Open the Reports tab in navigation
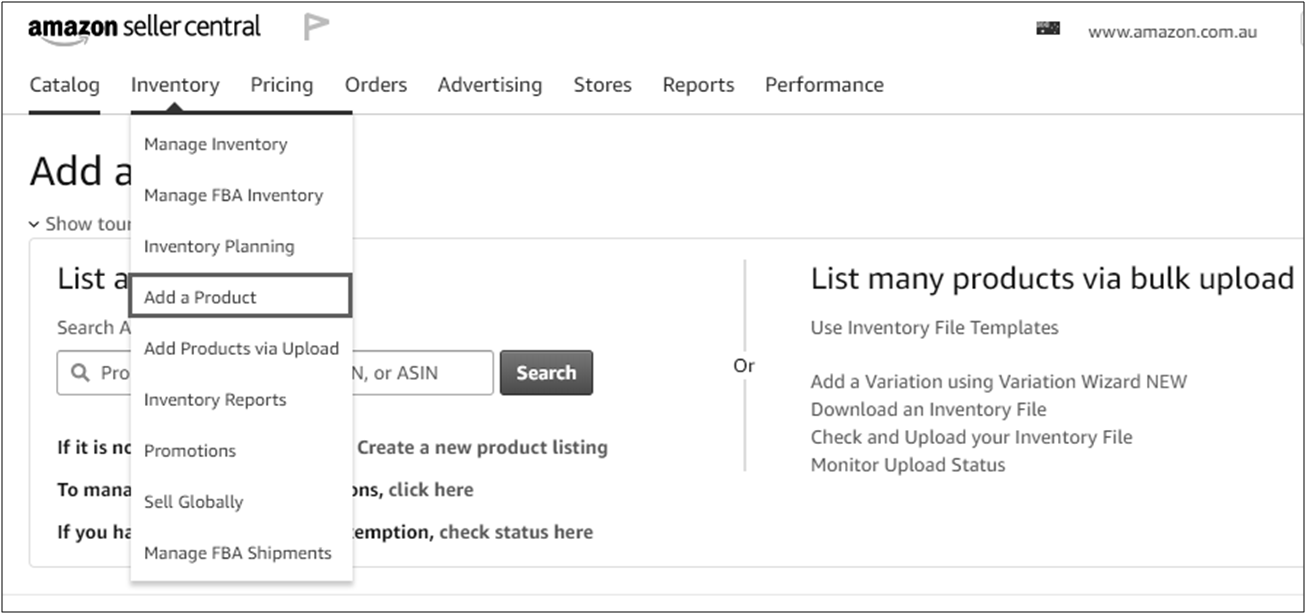 tap(698, 85)
